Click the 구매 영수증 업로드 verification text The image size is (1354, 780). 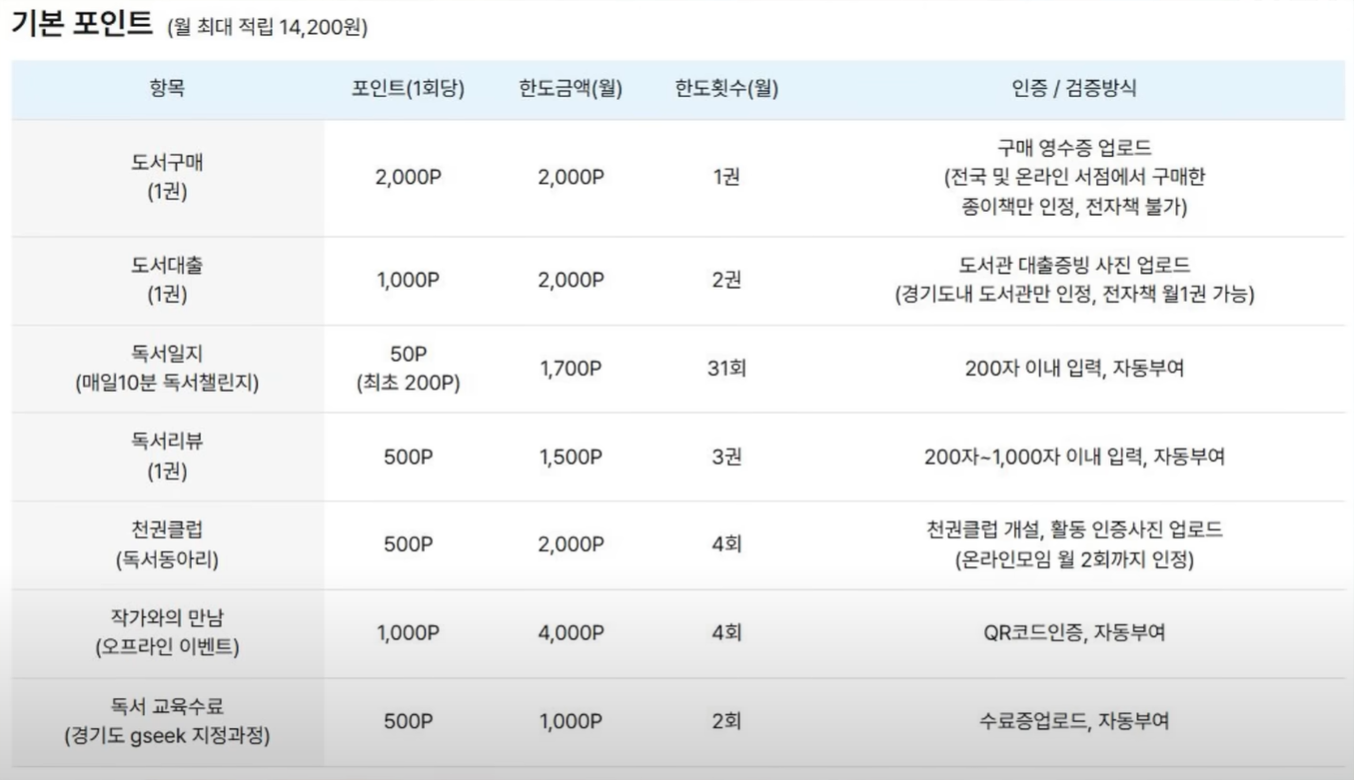(x=1074, y=148)
